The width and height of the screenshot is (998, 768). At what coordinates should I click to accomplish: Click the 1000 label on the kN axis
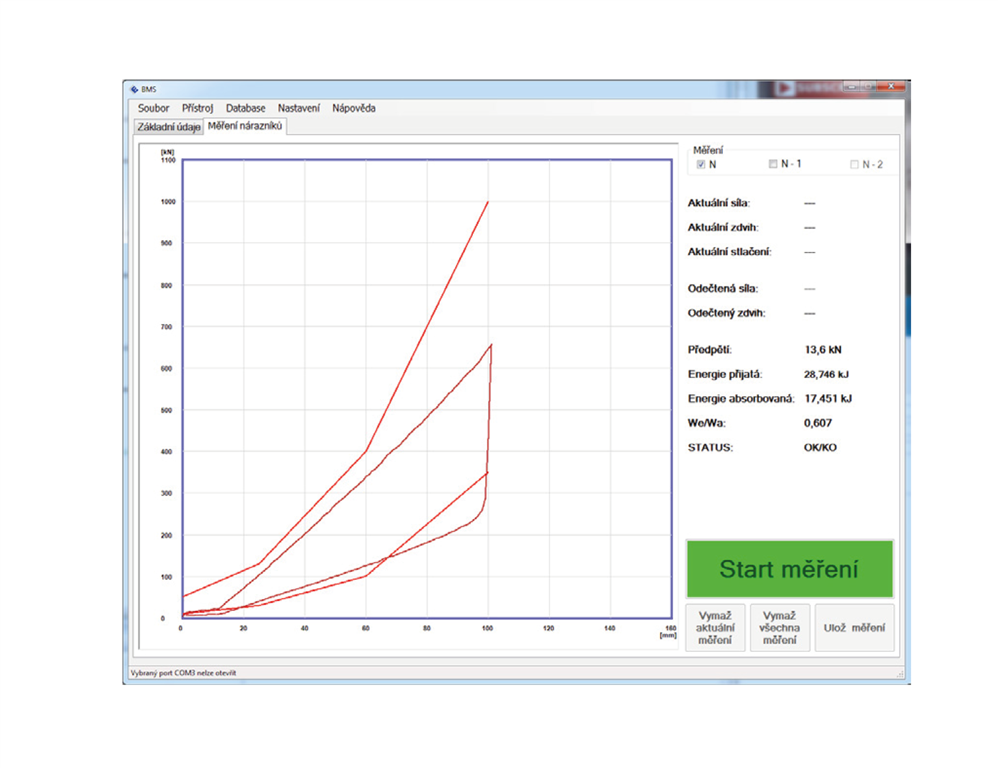pyautogui.click(x=168, y=202)
